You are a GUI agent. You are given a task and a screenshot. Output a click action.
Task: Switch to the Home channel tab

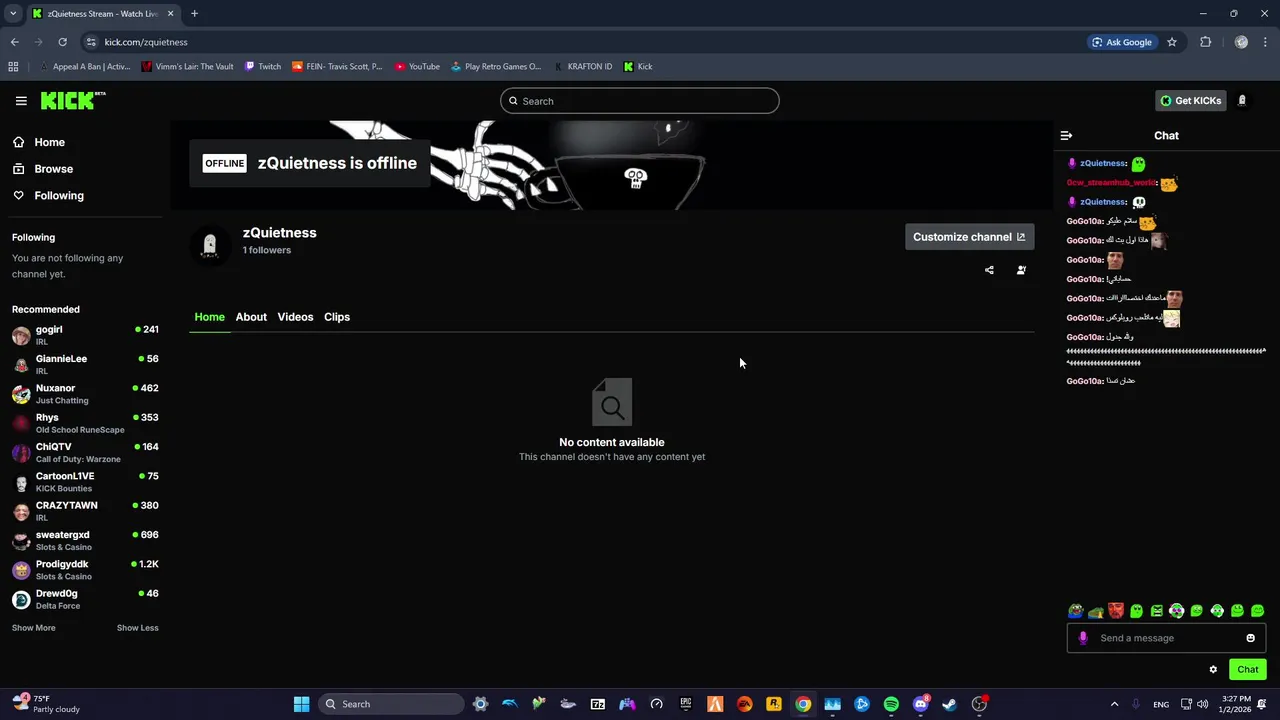(209, 317)
